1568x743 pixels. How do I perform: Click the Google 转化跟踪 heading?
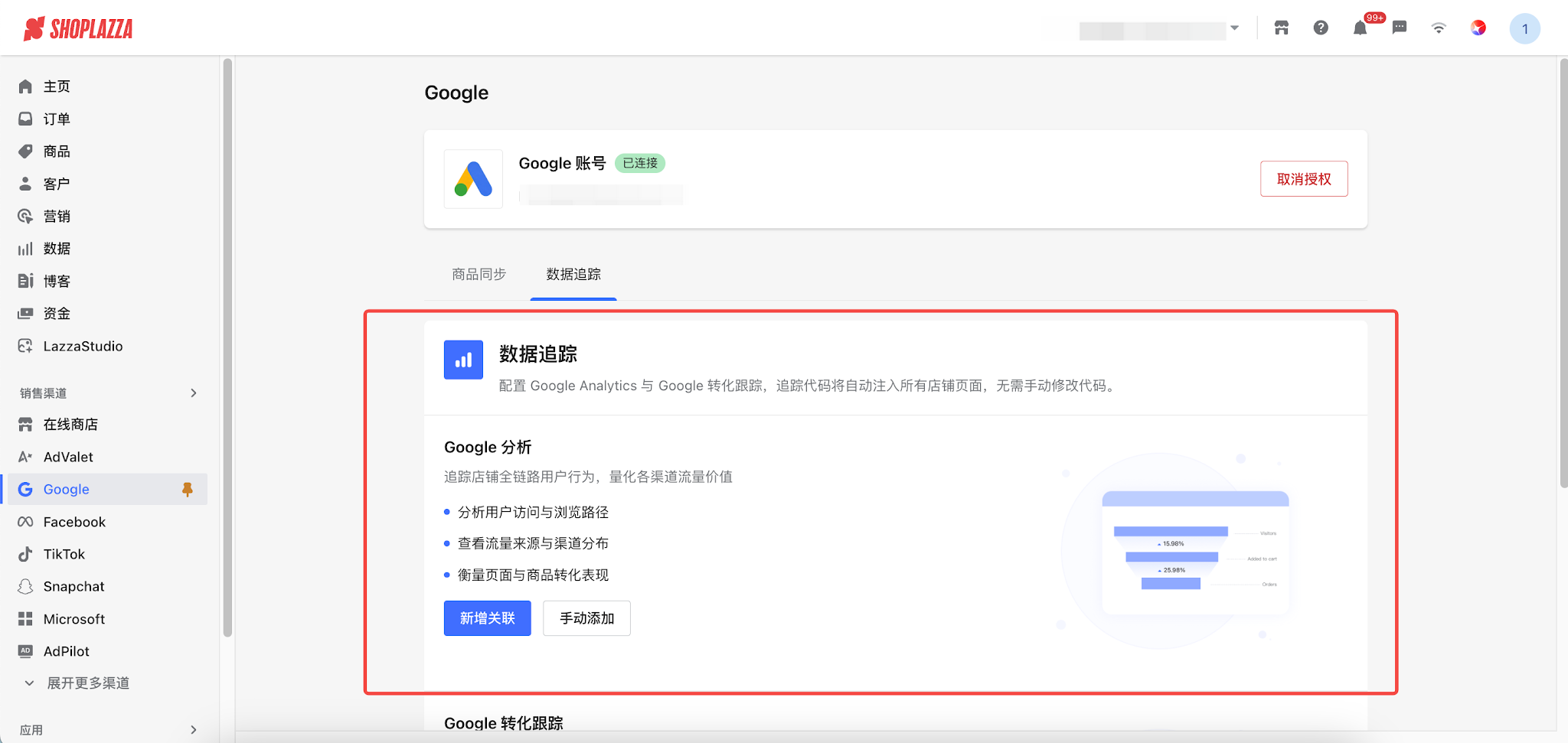click(504, 724)
